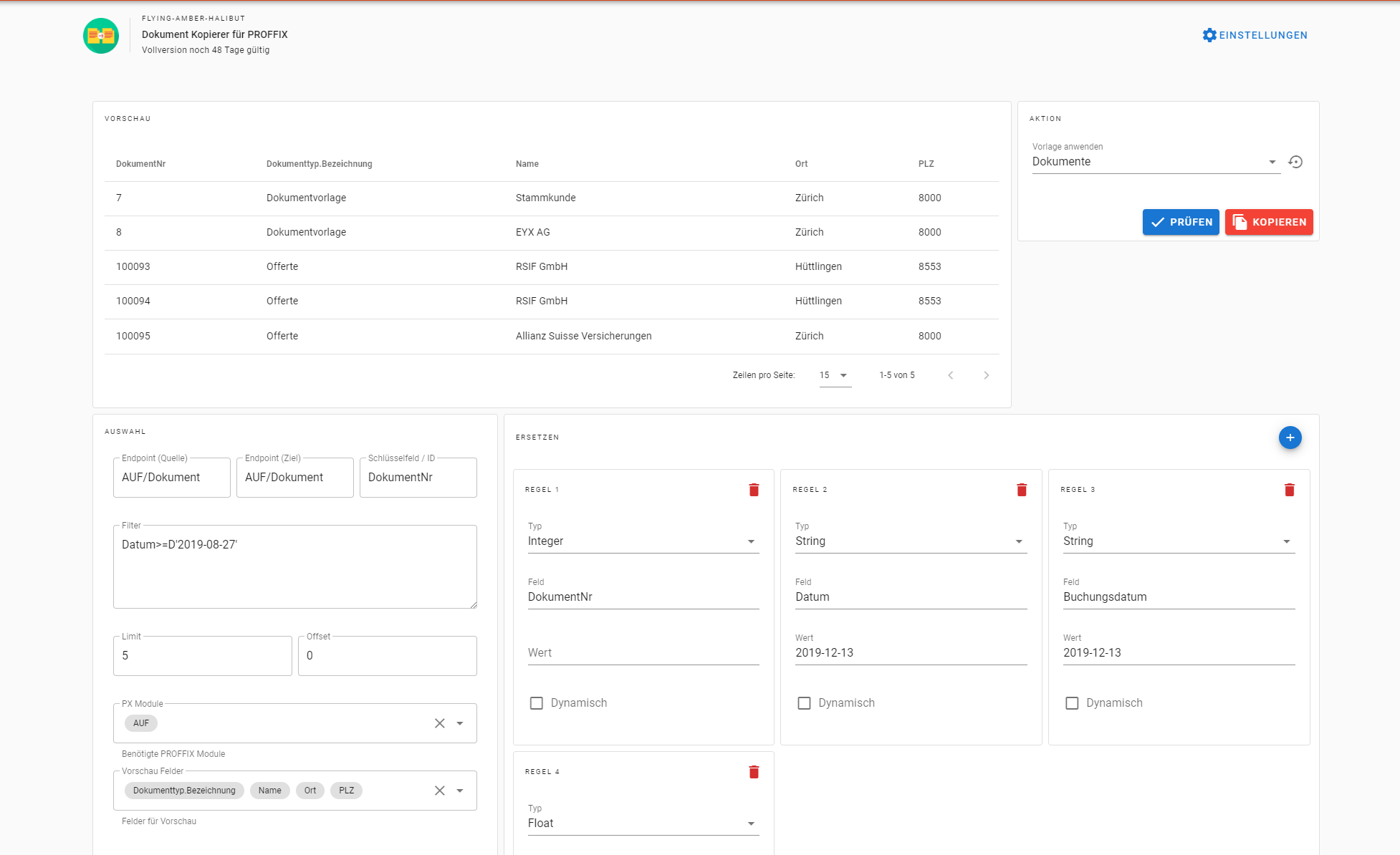
Task: Delete Regel 2 with trash icon
Action: click(x=1022, y=490)
